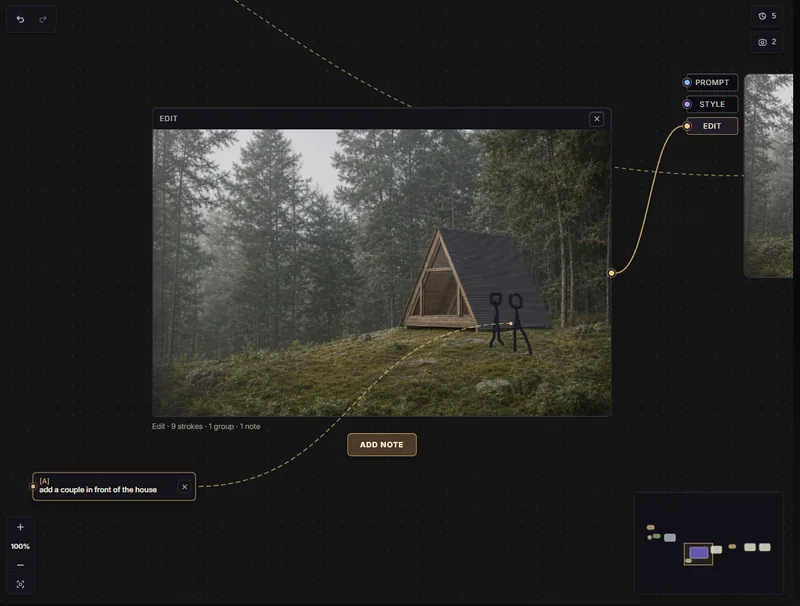Select the STYLE node tab

click(712, 104)
